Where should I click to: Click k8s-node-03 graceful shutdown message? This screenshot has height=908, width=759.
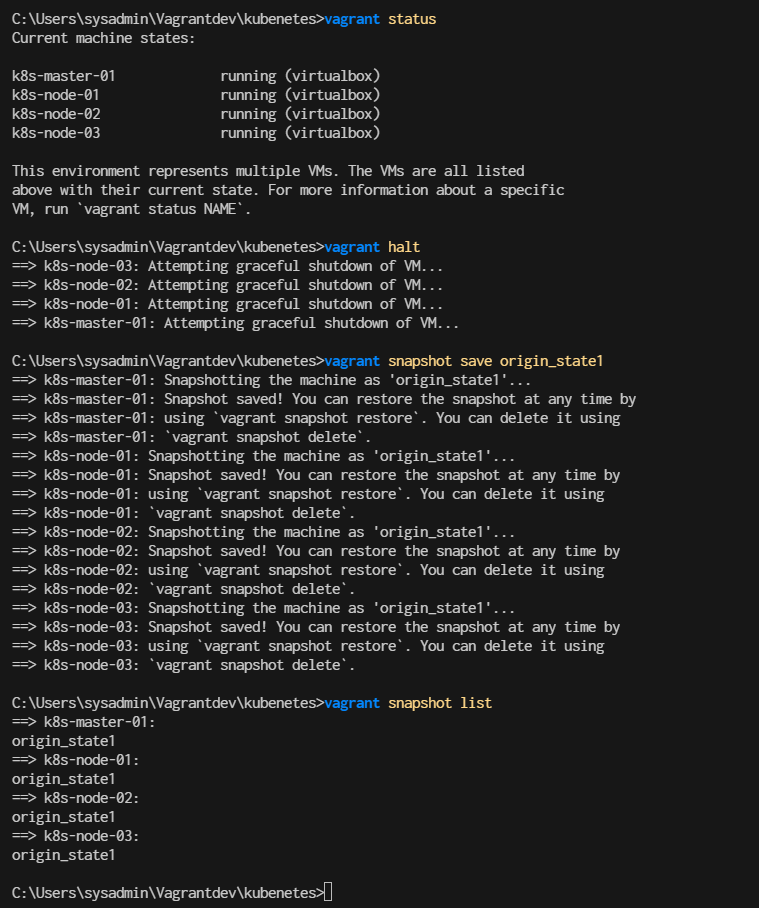click(x=227, y=266)
